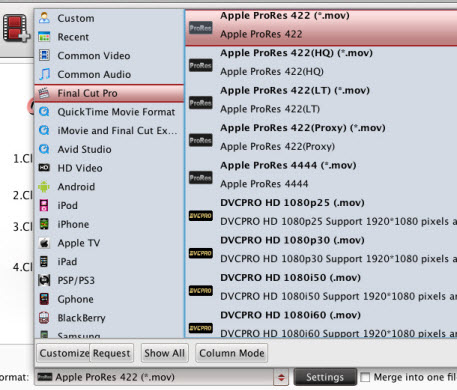This screenshot has width=457, height=390.
Task: Click the PSP/PS3 console icon
Action: point(44,280)
